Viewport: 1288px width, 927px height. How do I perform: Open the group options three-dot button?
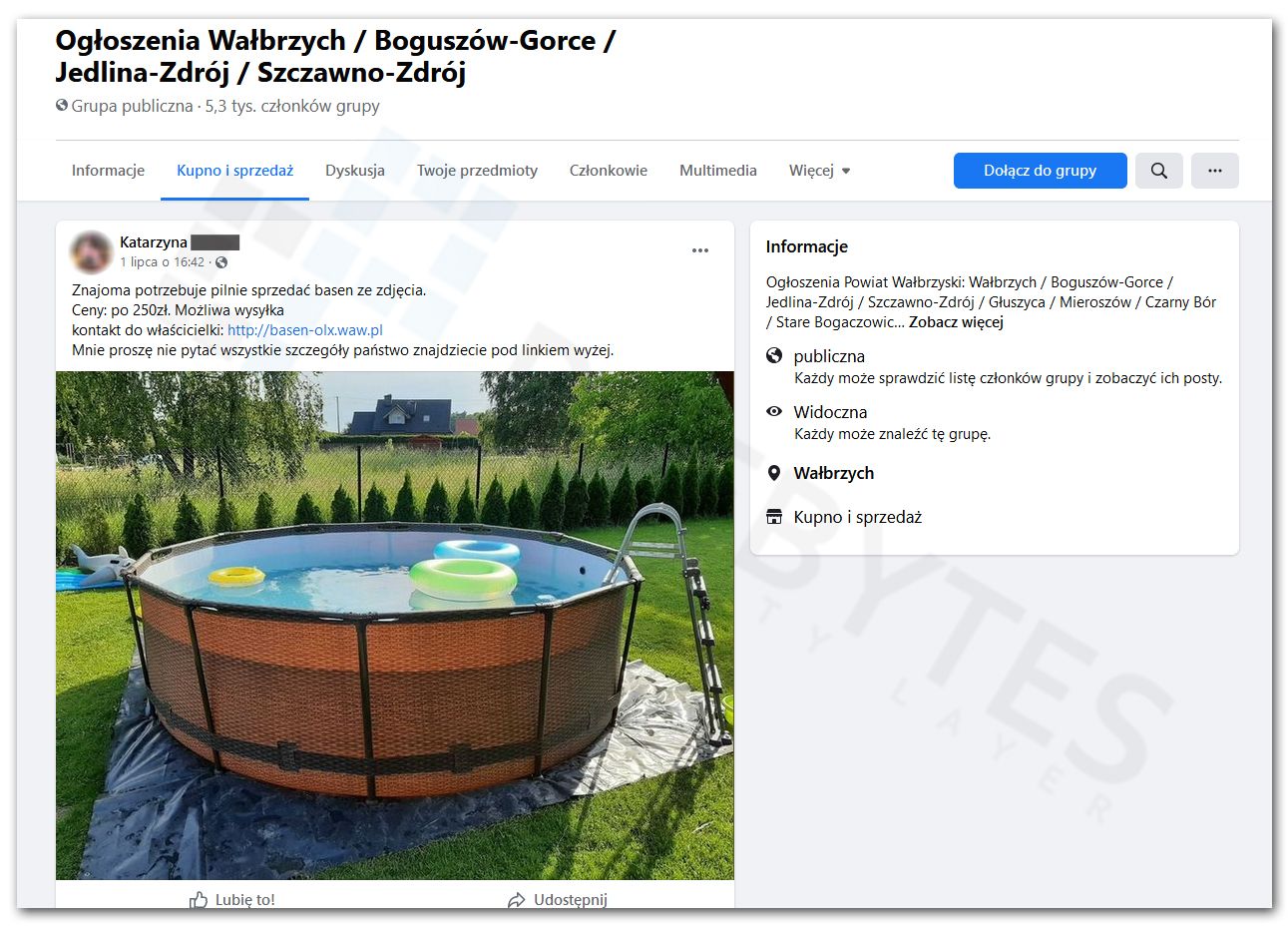(1214, 171)
